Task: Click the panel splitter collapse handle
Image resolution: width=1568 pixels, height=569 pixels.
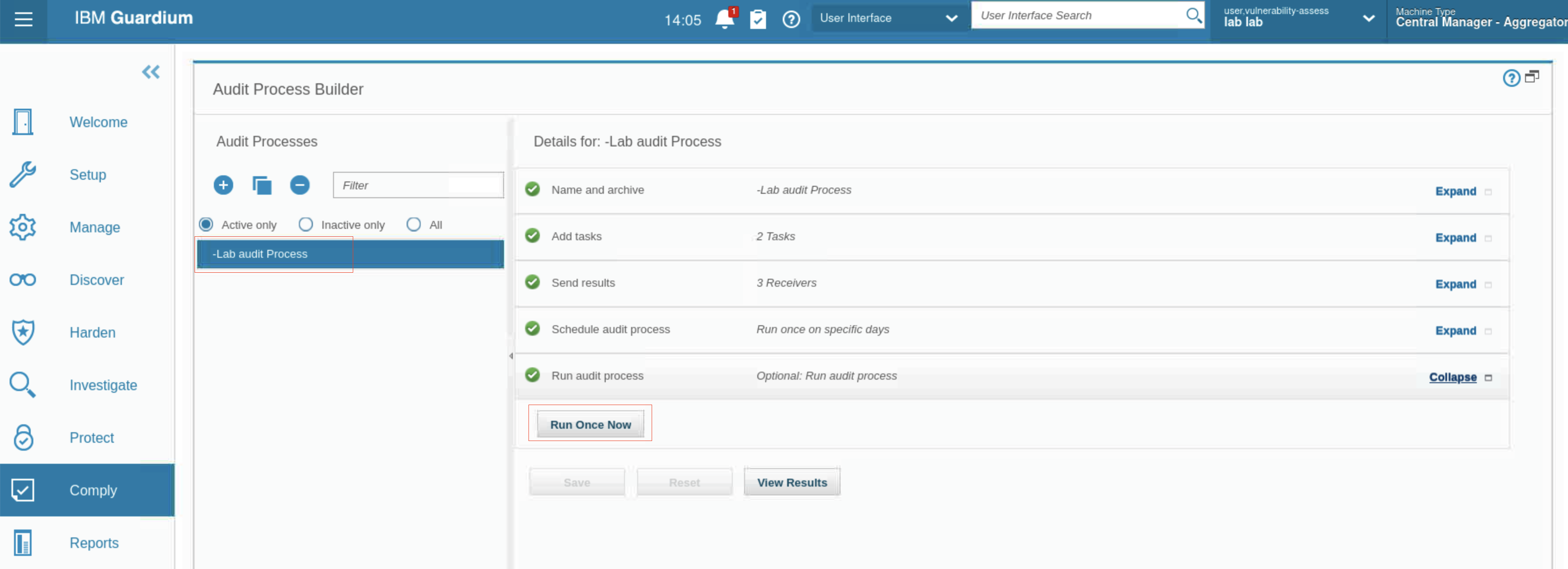Action: [x=511, y=356]
